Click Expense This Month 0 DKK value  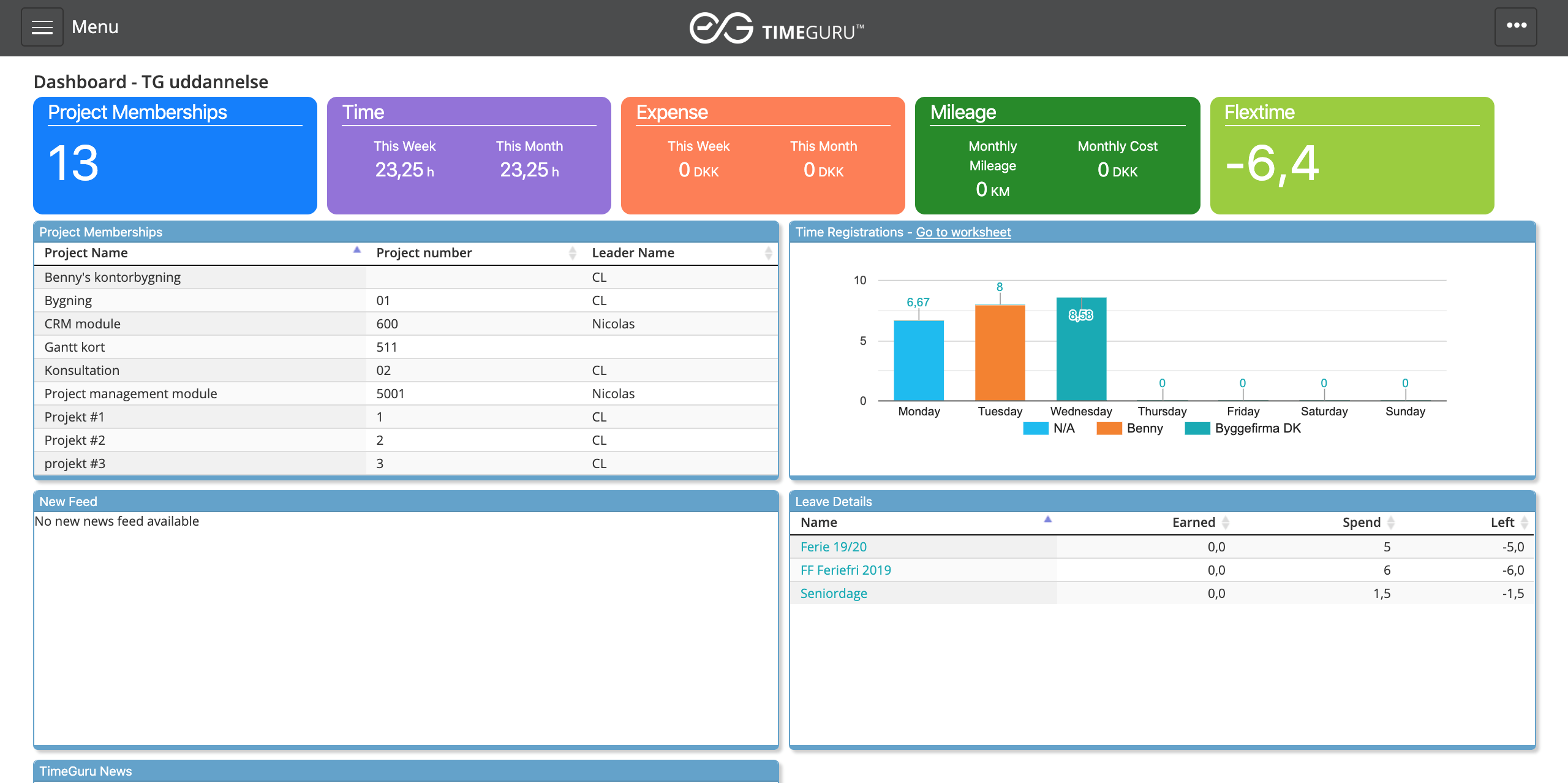pos(823,170)
